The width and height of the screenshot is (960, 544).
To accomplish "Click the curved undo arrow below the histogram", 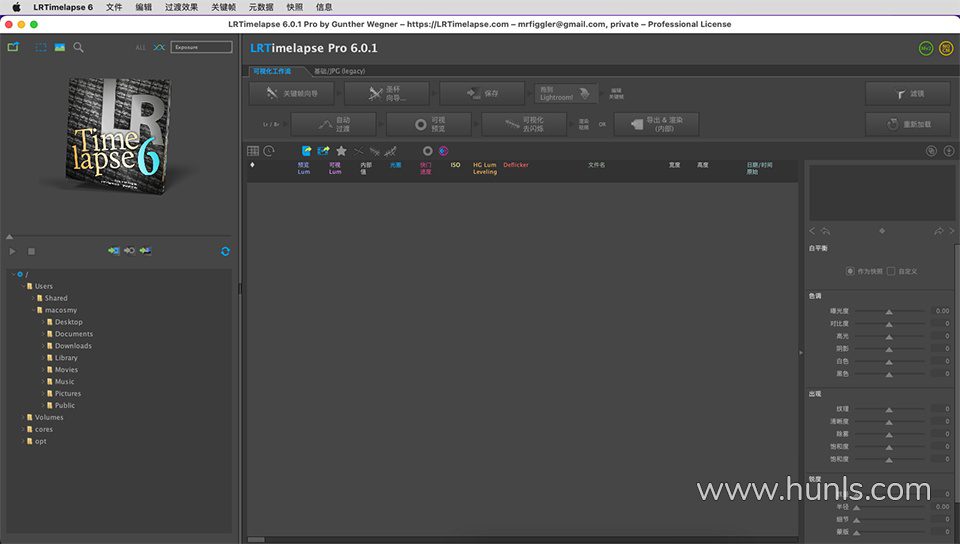I will click(x=825, y=231).
